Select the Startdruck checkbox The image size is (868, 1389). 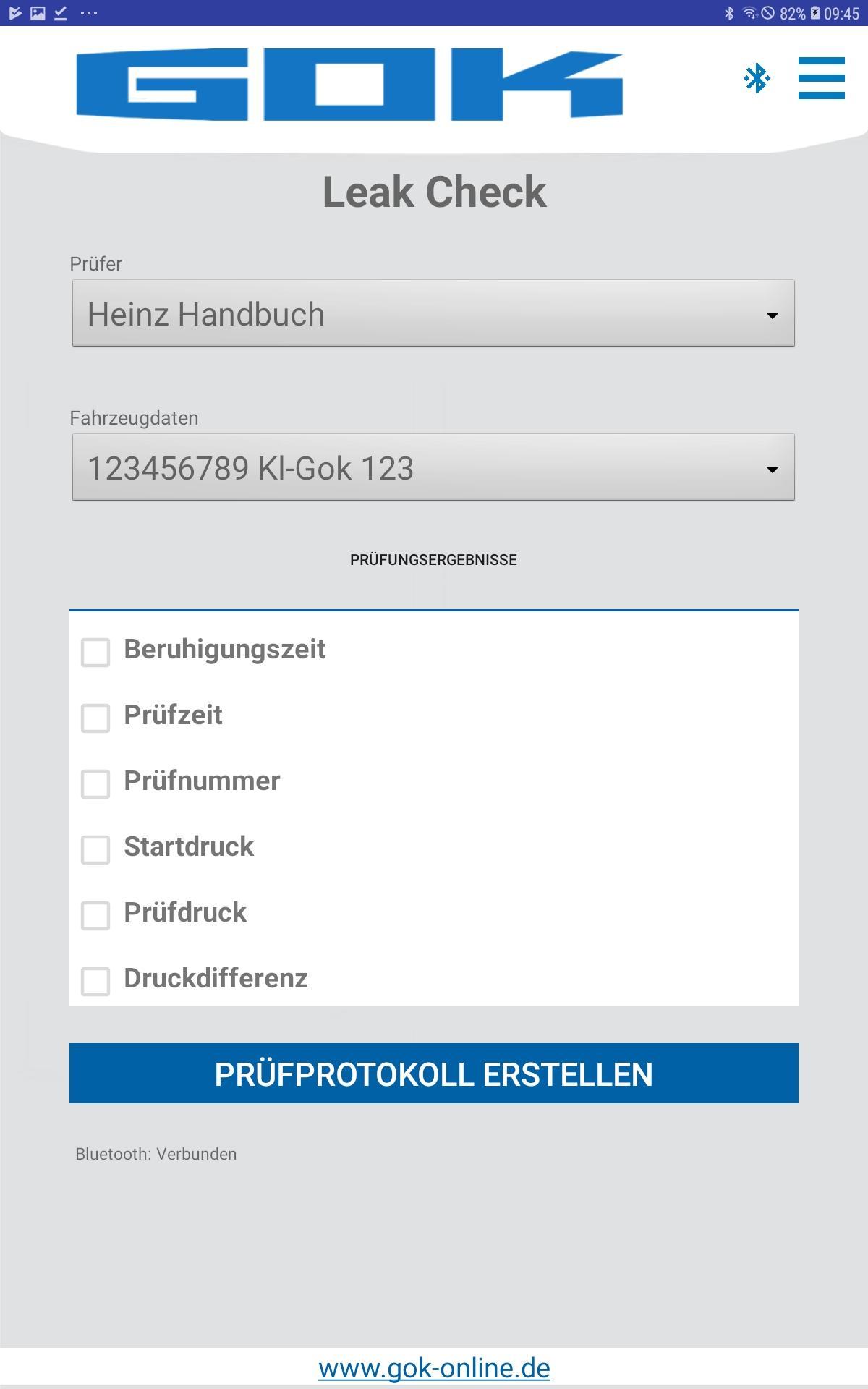pos(95,849)
